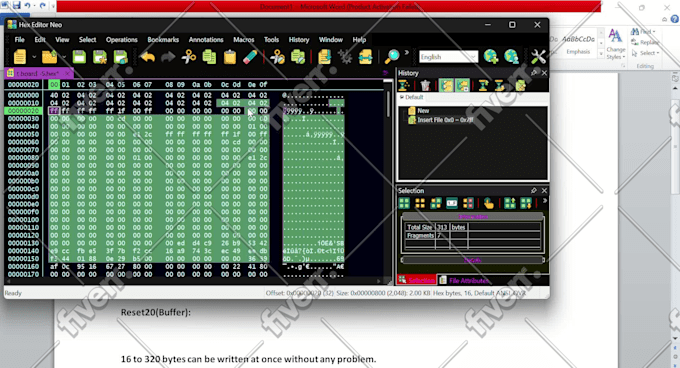Viewport: 680px width, 368px height.
Task: Open the Edit menu
Action: pyautogui.click(x=40, y=39)
